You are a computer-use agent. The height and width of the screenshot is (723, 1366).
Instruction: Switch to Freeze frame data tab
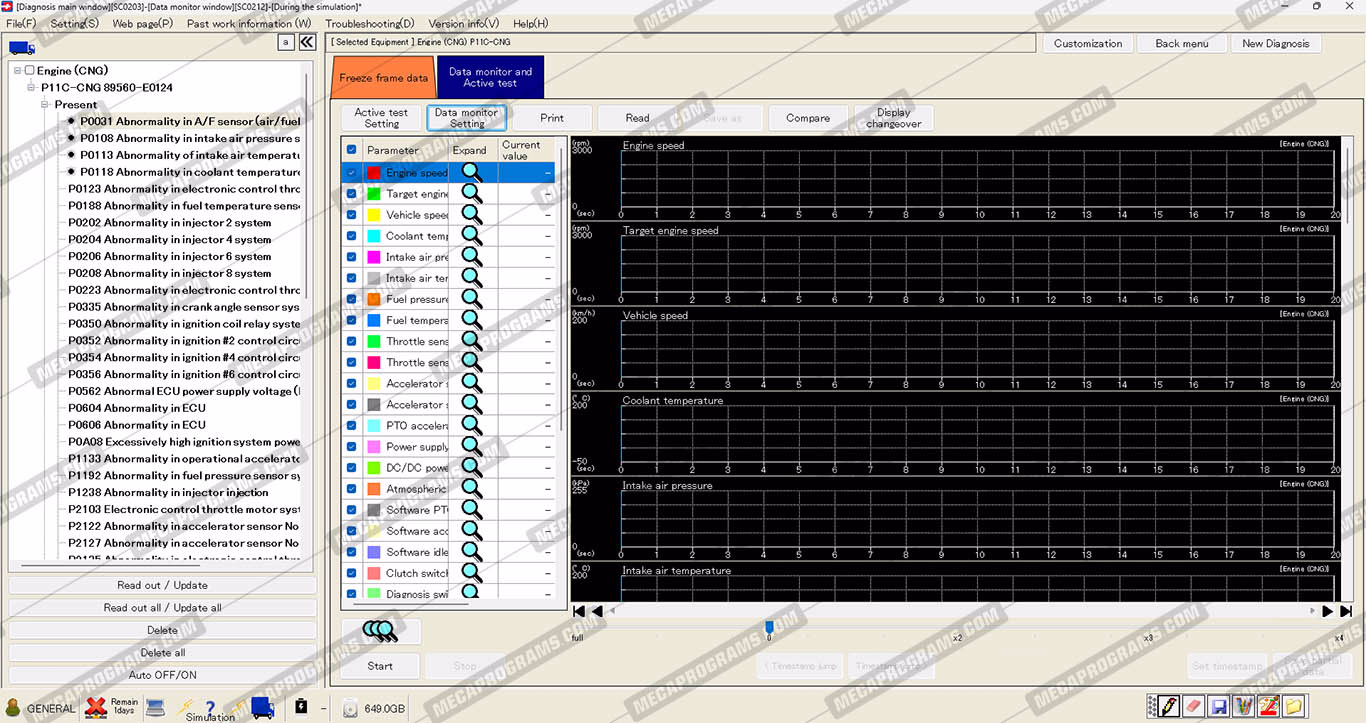click(383, 78)
